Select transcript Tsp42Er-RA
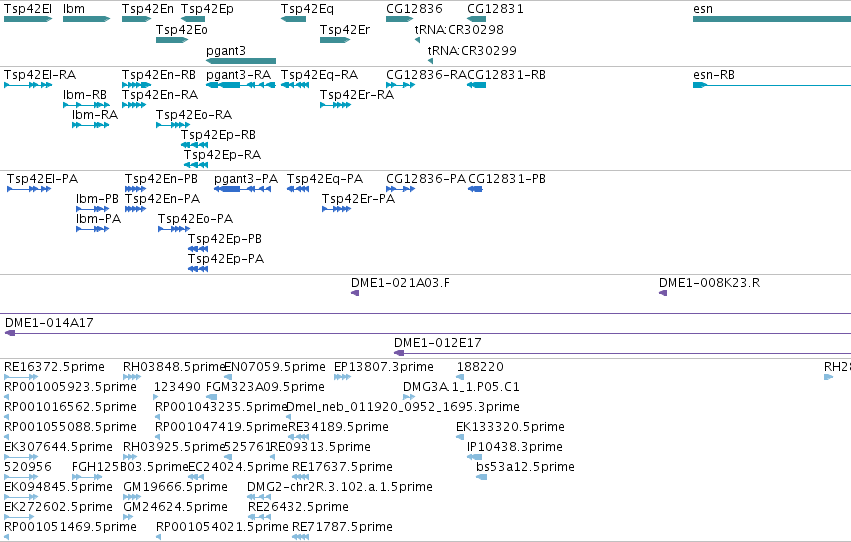Image resolution: width=851 pixels, height=542 pixels. coord(335,105)
